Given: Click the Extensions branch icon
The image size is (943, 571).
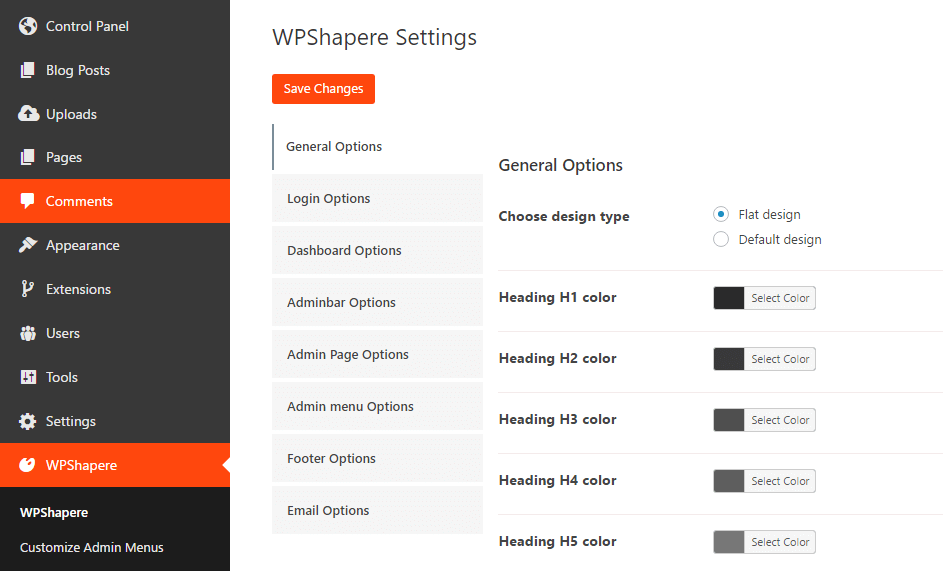Looking at the screenshot, I should (x=28, y=289).
